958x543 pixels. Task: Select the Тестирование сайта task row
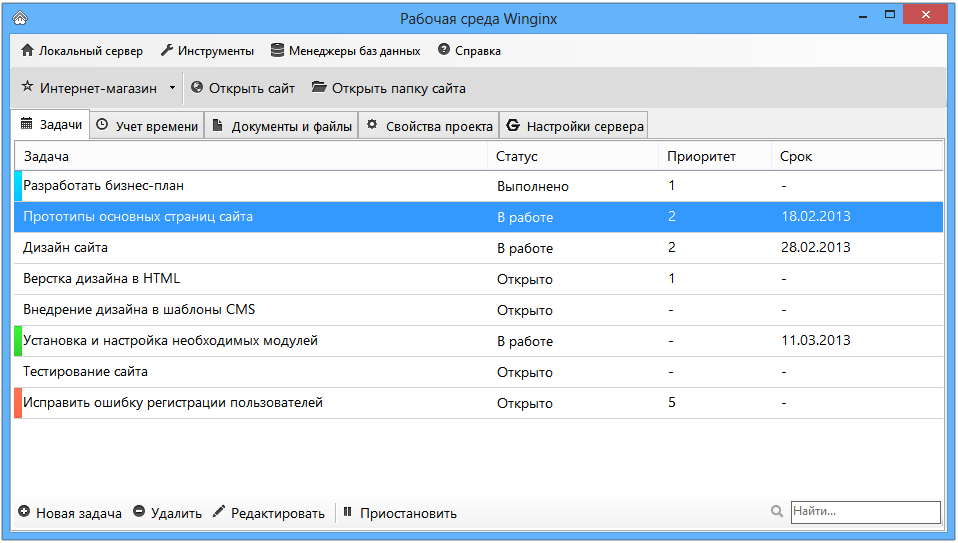click(x=478, y=372)
